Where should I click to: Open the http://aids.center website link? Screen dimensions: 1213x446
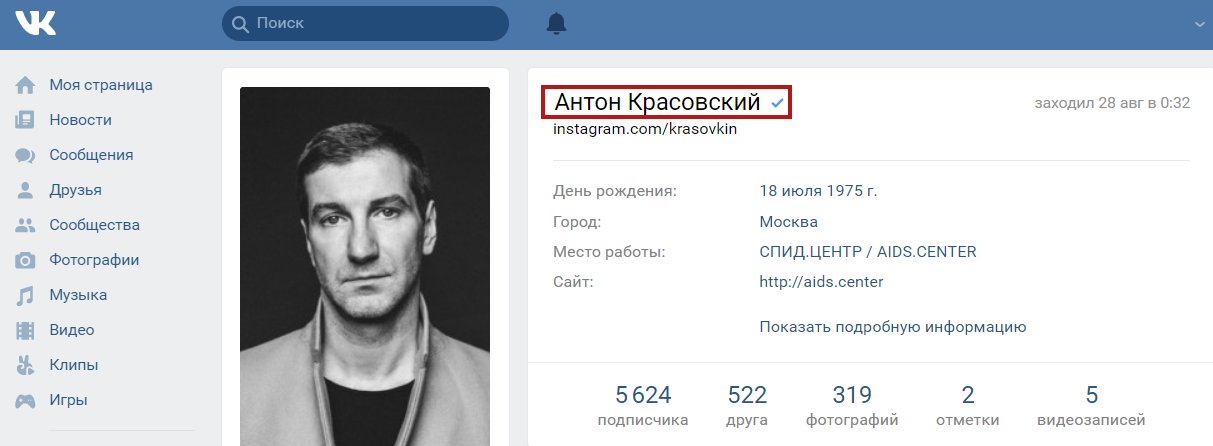pos(821,282)
